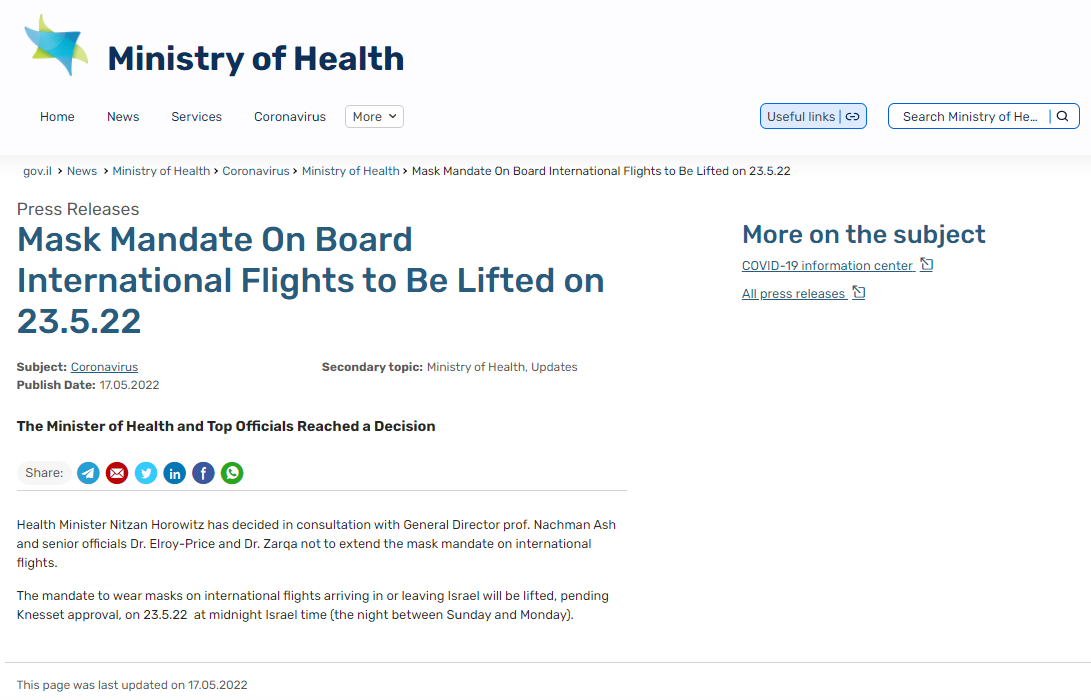Share article on Twitter icon
This screenshot has width=1091, height=700.
tap(146, 473)
